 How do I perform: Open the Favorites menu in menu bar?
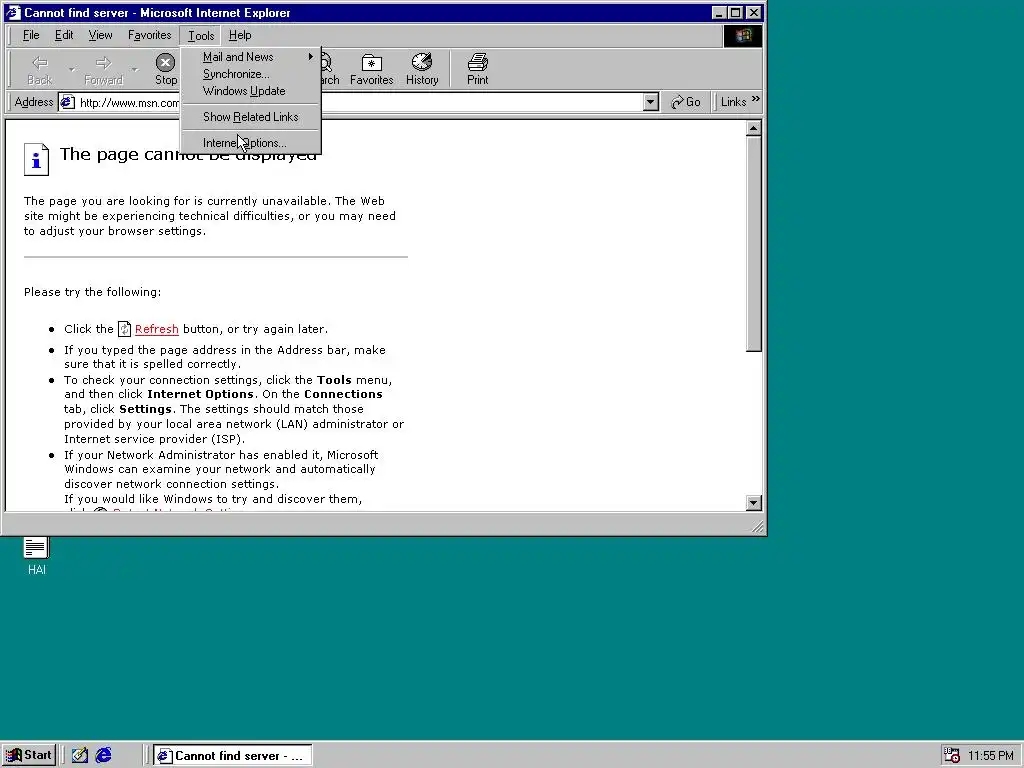[150, 35]
